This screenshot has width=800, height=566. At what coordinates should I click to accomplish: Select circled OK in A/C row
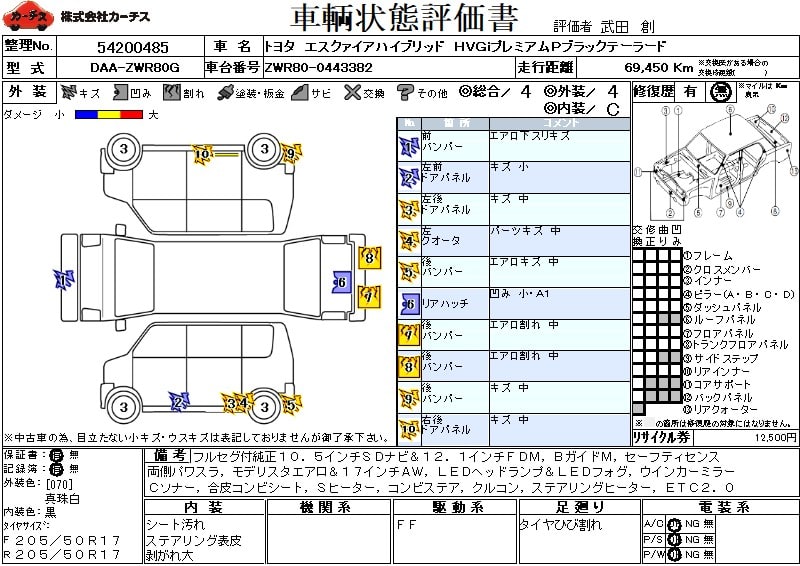(674, 524)
